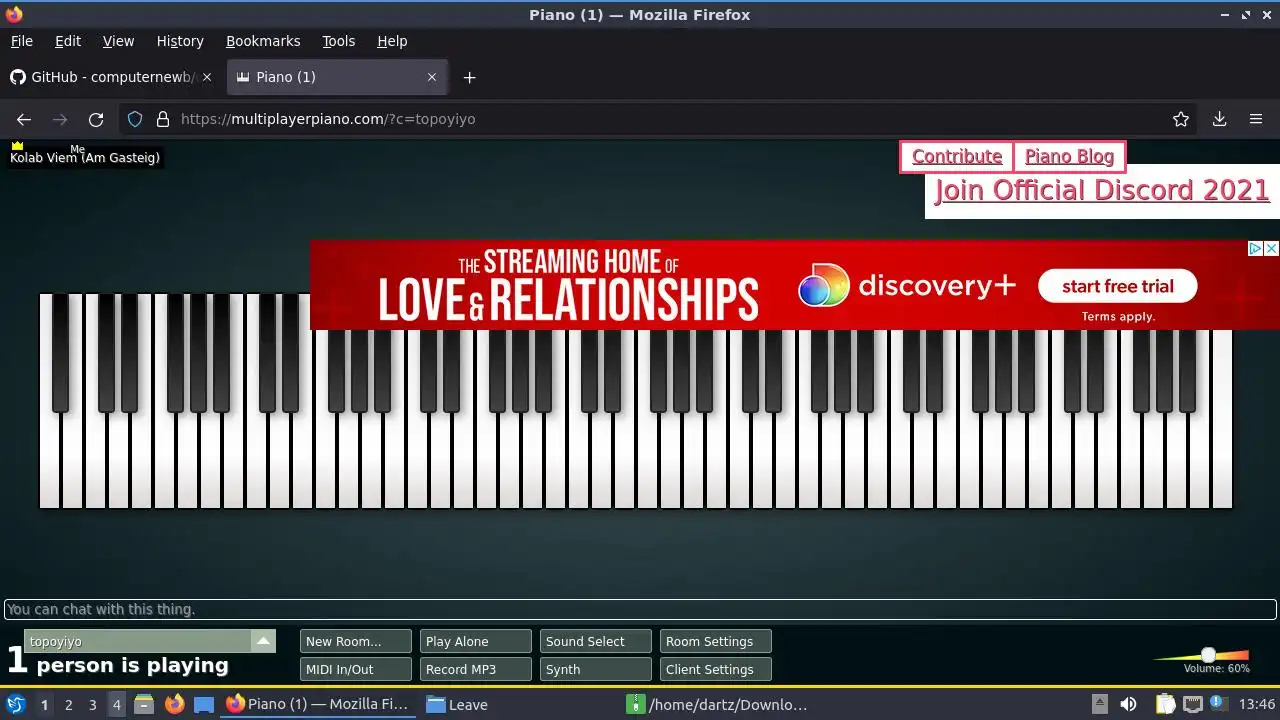Click the Kolab Viem (Am Gasteig) username tag
1280x720 pixels.
(85, 157)
